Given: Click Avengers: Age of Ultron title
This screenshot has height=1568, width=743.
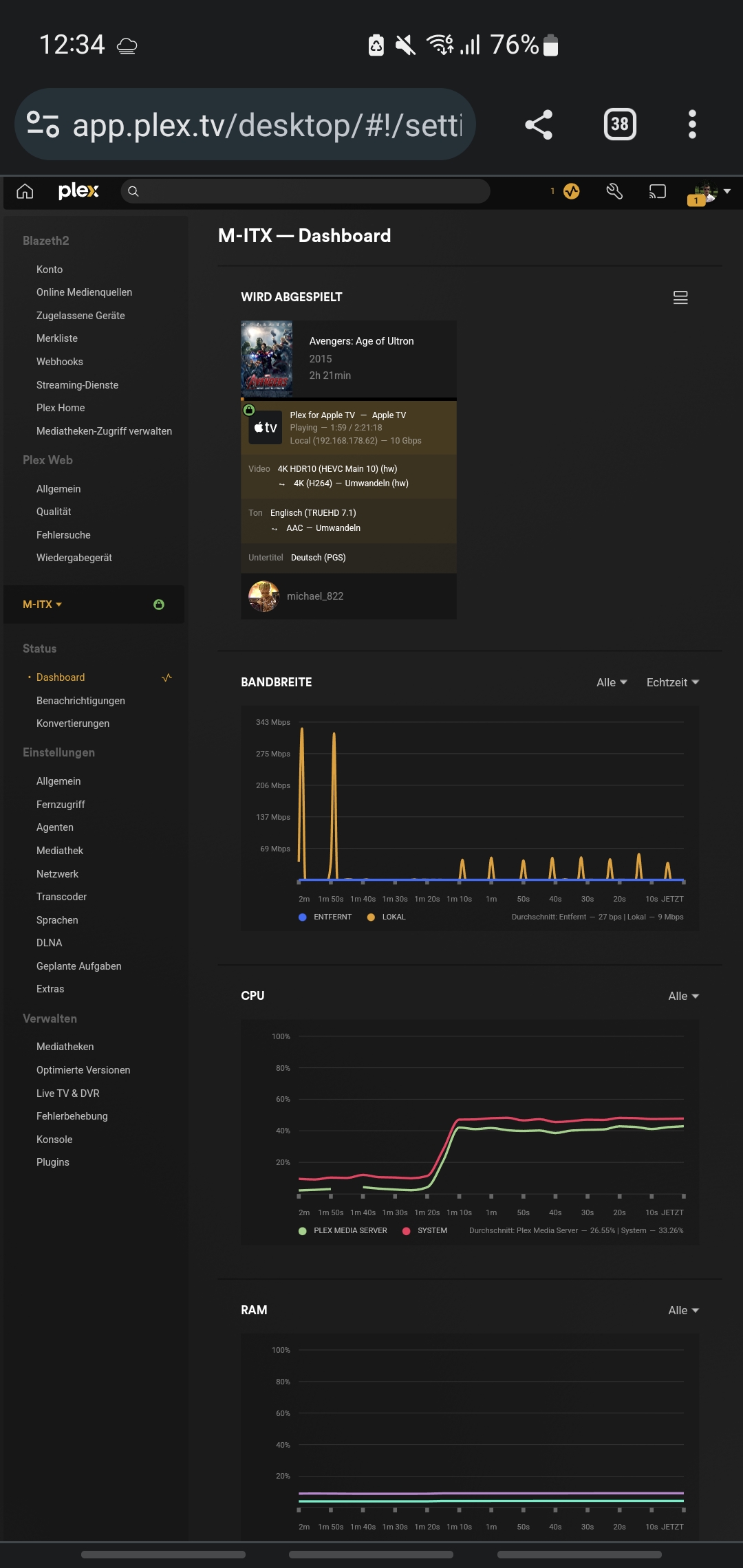Looking at the screenshot, I should (x=361, y=341).
